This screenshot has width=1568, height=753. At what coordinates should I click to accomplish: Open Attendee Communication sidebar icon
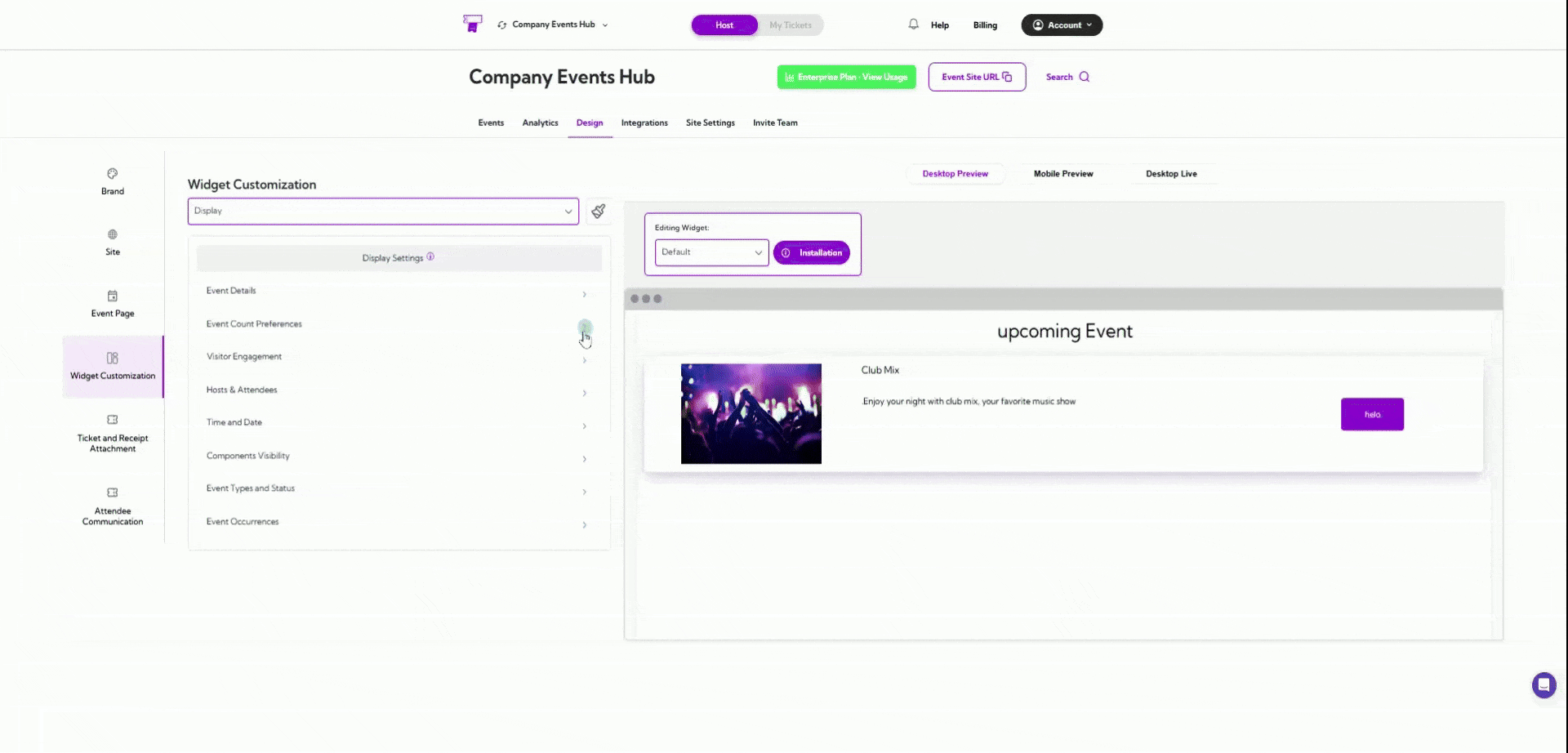click(x=113, y=492)
